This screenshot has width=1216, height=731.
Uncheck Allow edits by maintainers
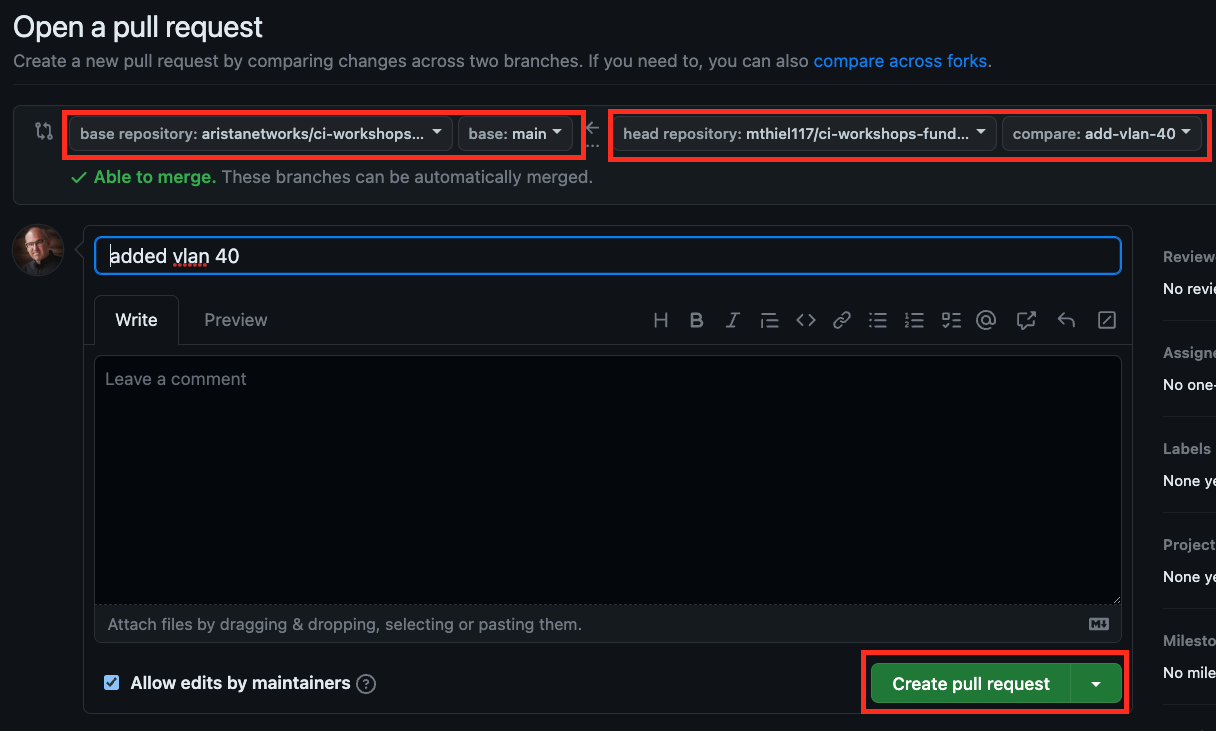click(112, 683)
